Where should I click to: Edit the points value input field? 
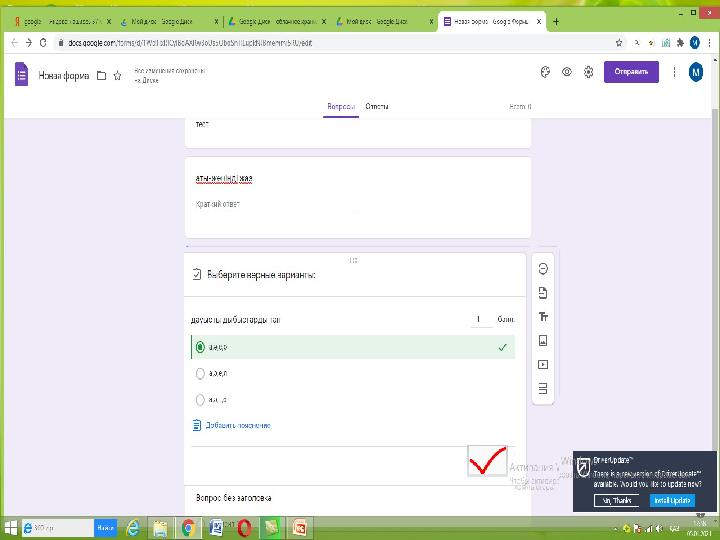click(x=480, y=319)
